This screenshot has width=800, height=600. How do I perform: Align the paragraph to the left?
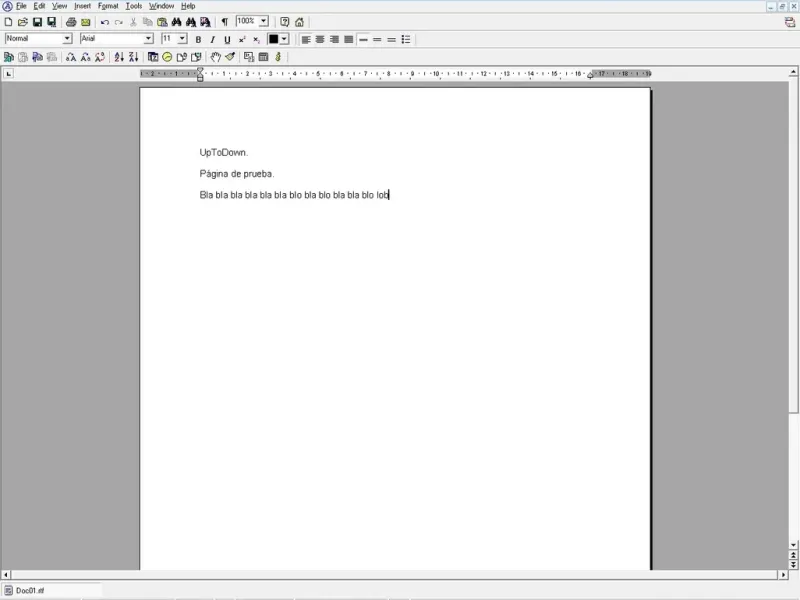[x=306, y=39]
